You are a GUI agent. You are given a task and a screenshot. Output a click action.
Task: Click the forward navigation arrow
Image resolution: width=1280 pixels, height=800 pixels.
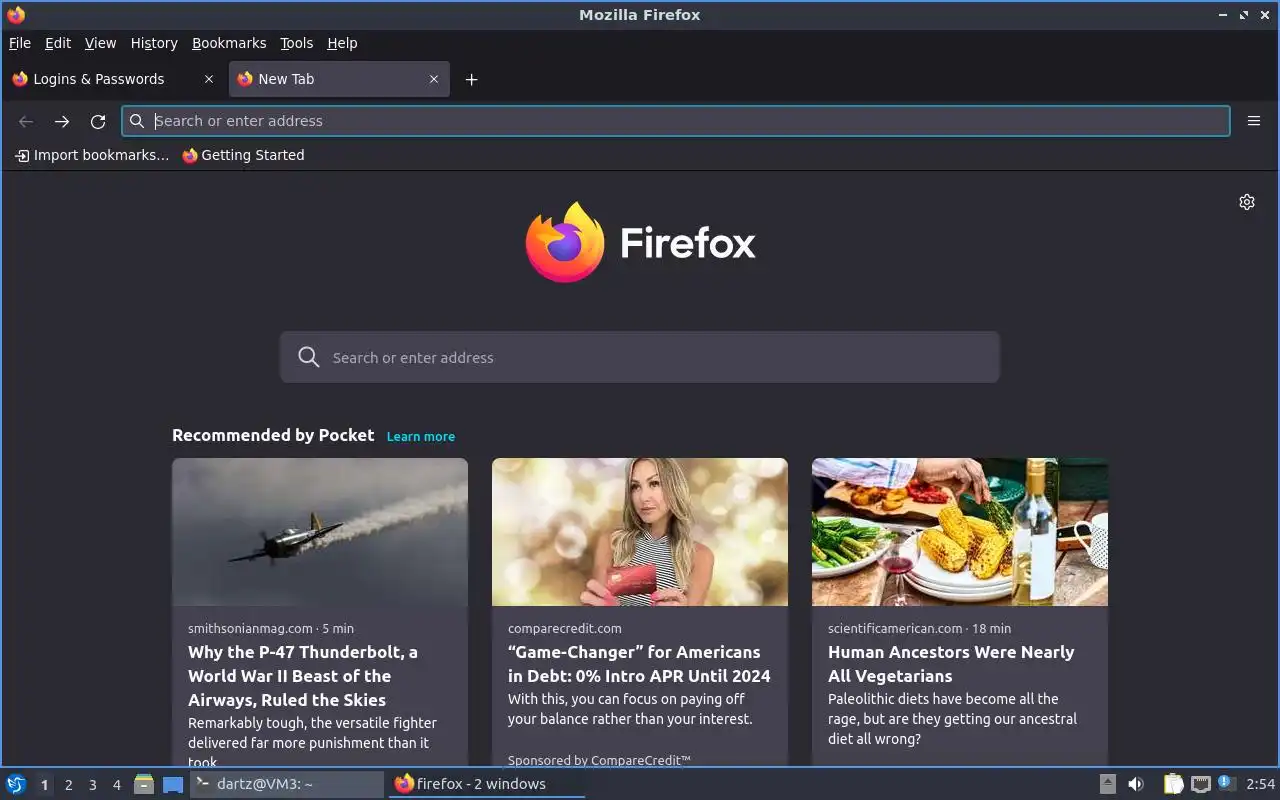click(62, 121)
